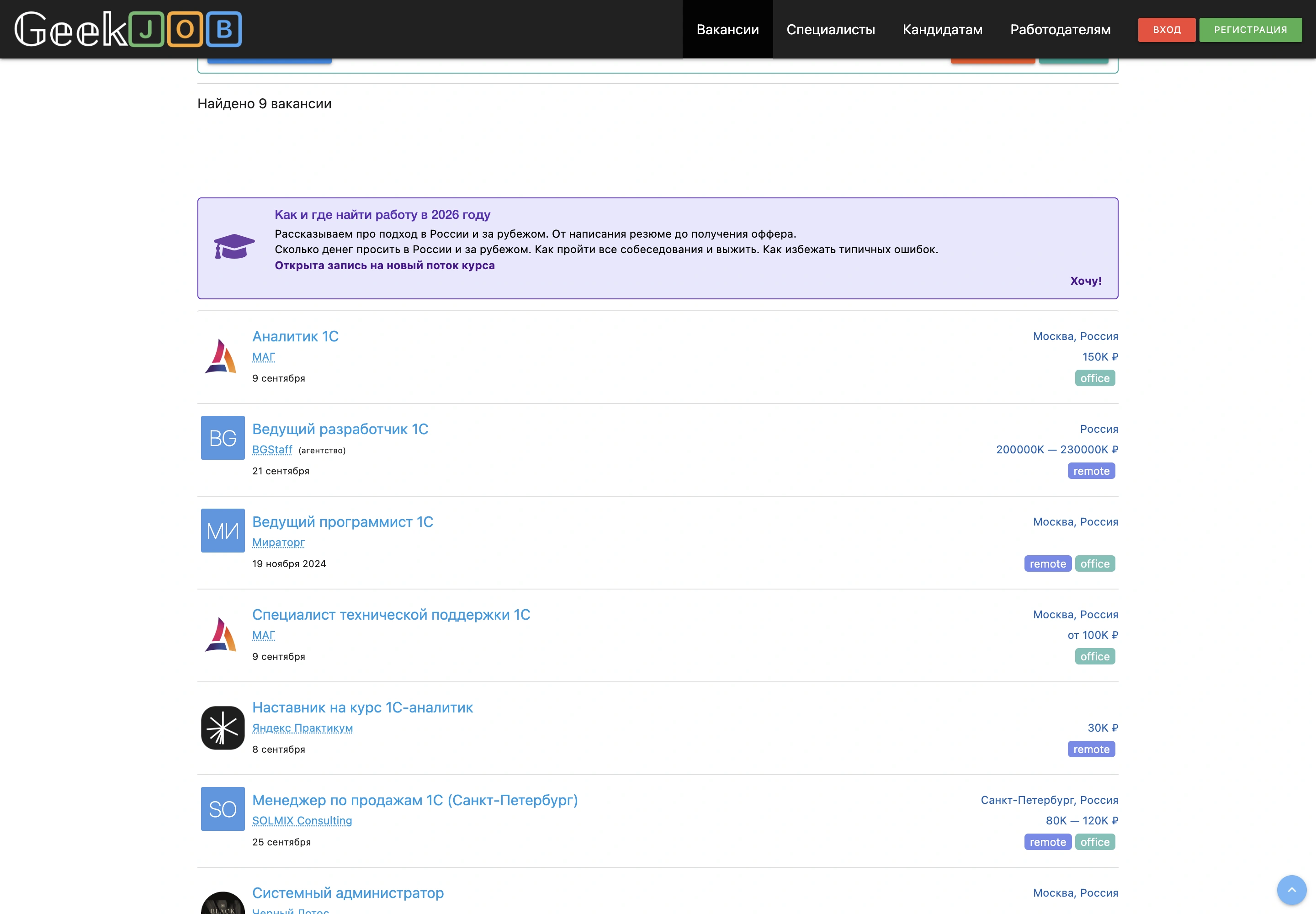Open Специалист технической поддержки 1С vacancy
The height and width of the screenshot is (914, 1316).
[391, 615]
